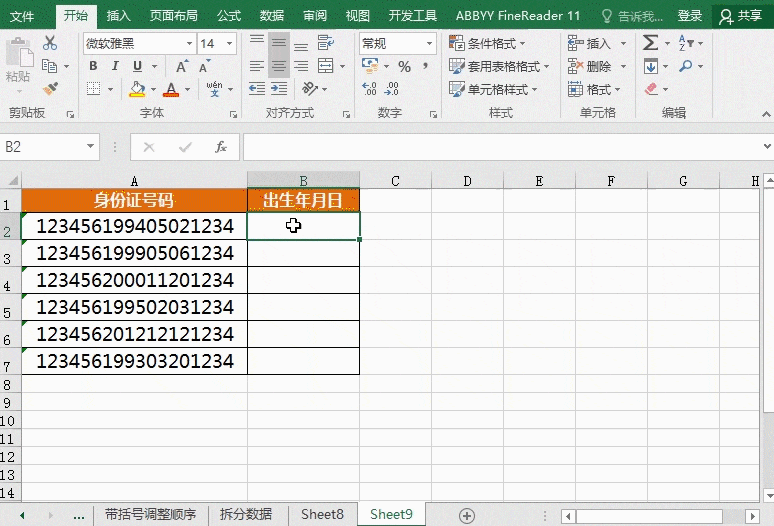Expand the Name Box dropdown
Image resolution: width=774 pixels, height=526 pixels.
(x=90, y=147)
